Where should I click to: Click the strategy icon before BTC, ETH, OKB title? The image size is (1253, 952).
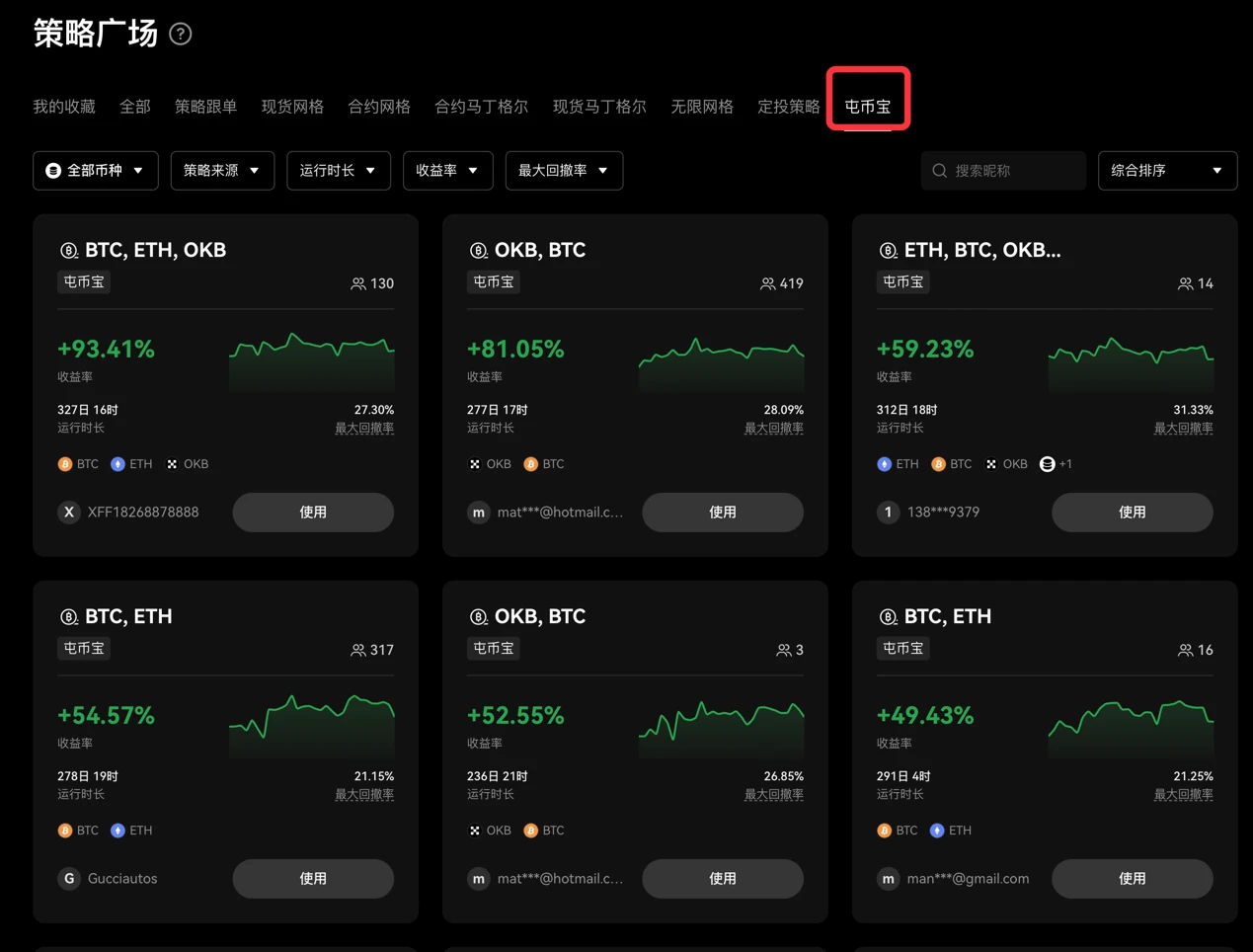pos(69,251)
